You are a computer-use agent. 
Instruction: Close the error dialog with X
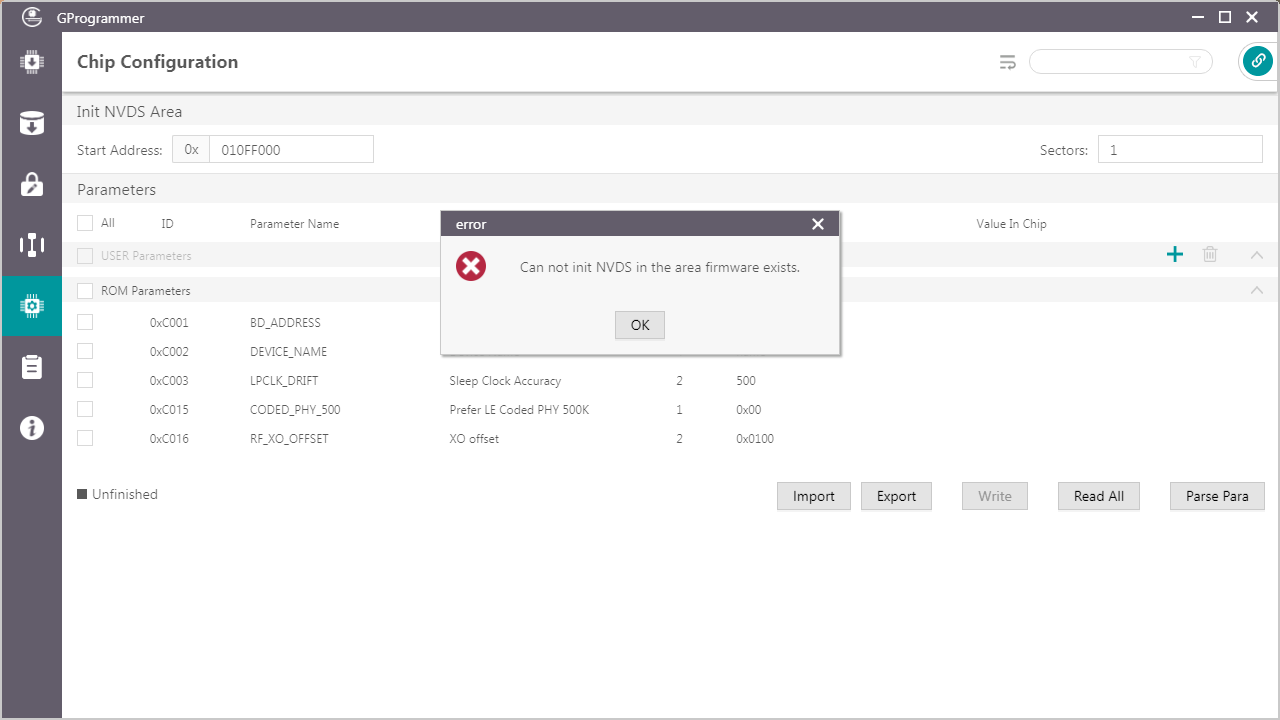[x=818, y=224]
